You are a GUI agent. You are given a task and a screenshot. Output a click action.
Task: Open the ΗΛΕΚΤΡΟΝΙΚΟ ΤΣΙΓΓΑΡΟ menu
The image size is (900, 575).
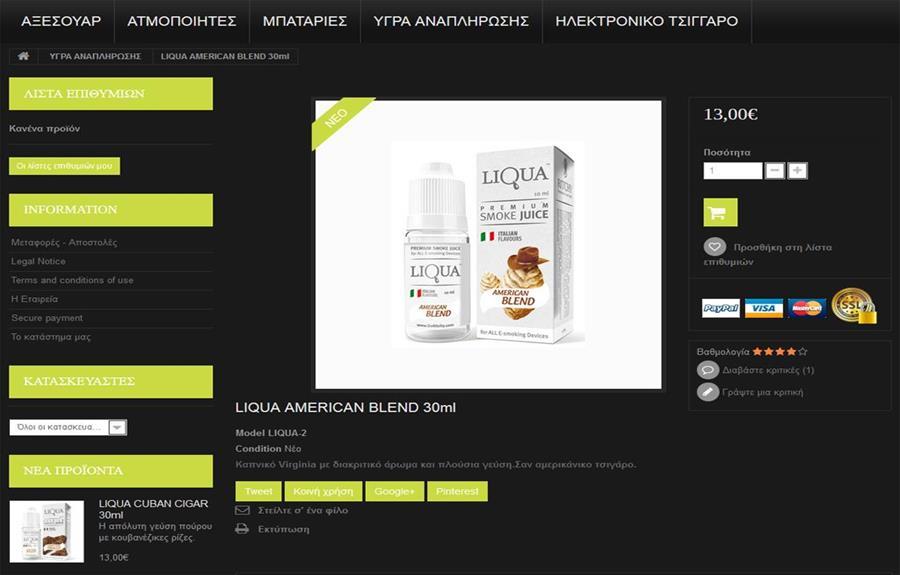pos(647,21)
